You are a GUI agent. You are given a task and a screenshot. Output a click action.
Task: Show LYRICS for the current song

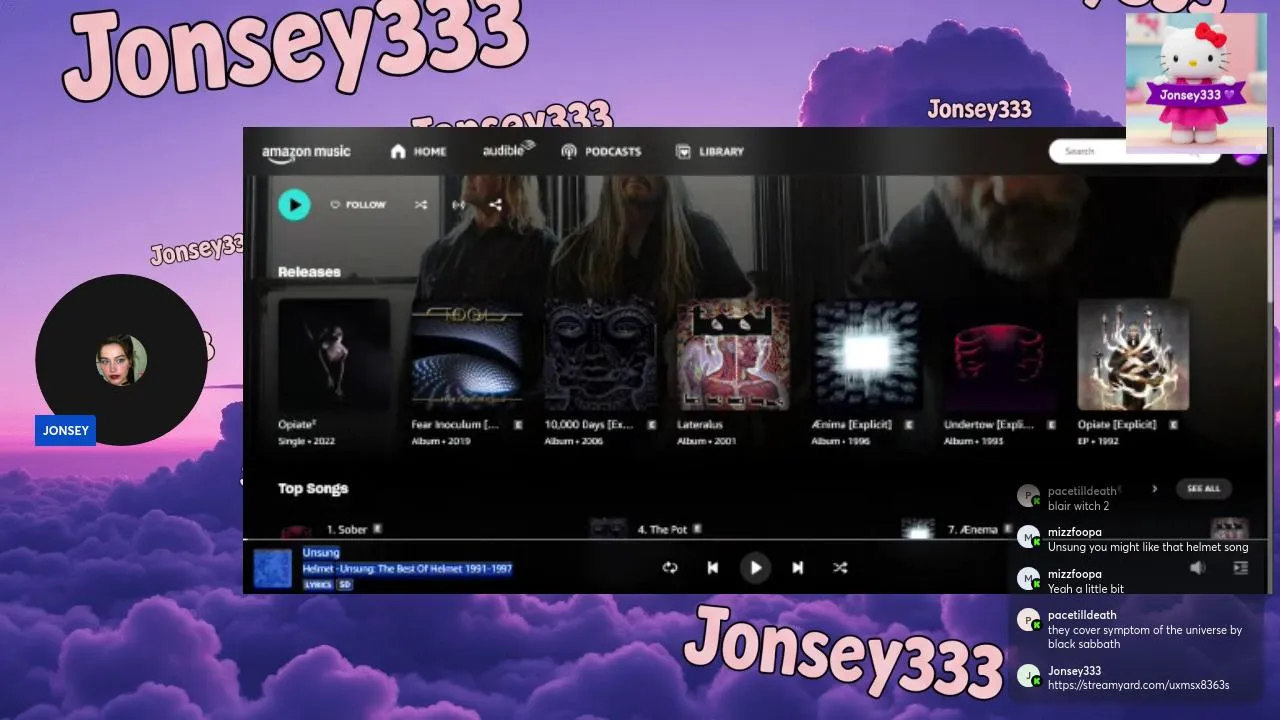click(x=318, y=585)
